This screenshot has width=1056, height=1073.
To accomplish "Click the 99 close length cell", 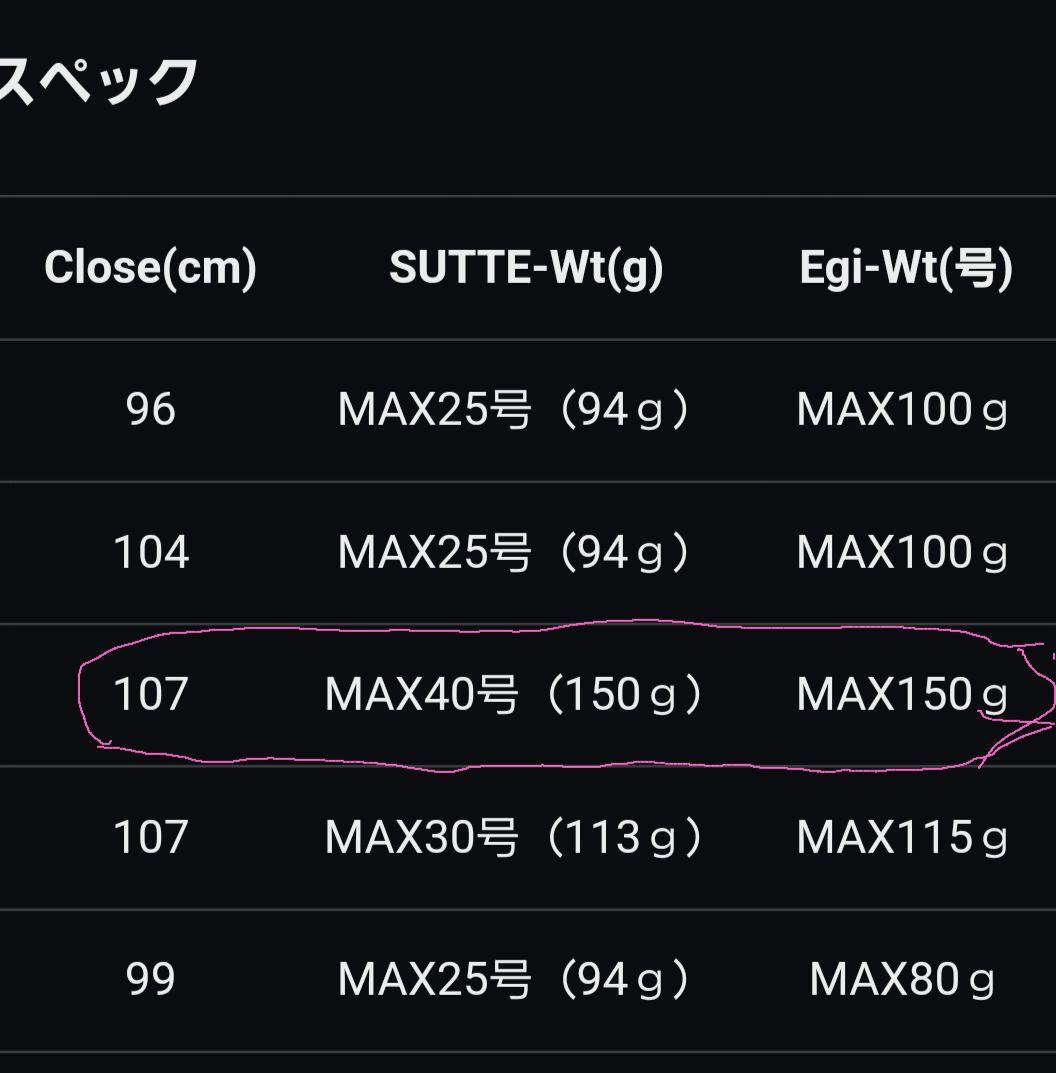I will tap(150, 980).
